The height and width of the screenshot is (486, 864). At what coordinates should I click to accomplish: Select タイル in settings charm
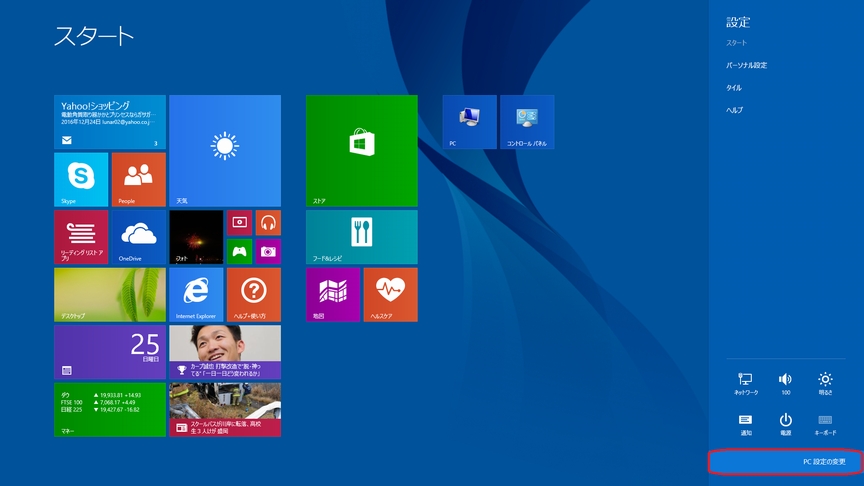tap(733, 88)
